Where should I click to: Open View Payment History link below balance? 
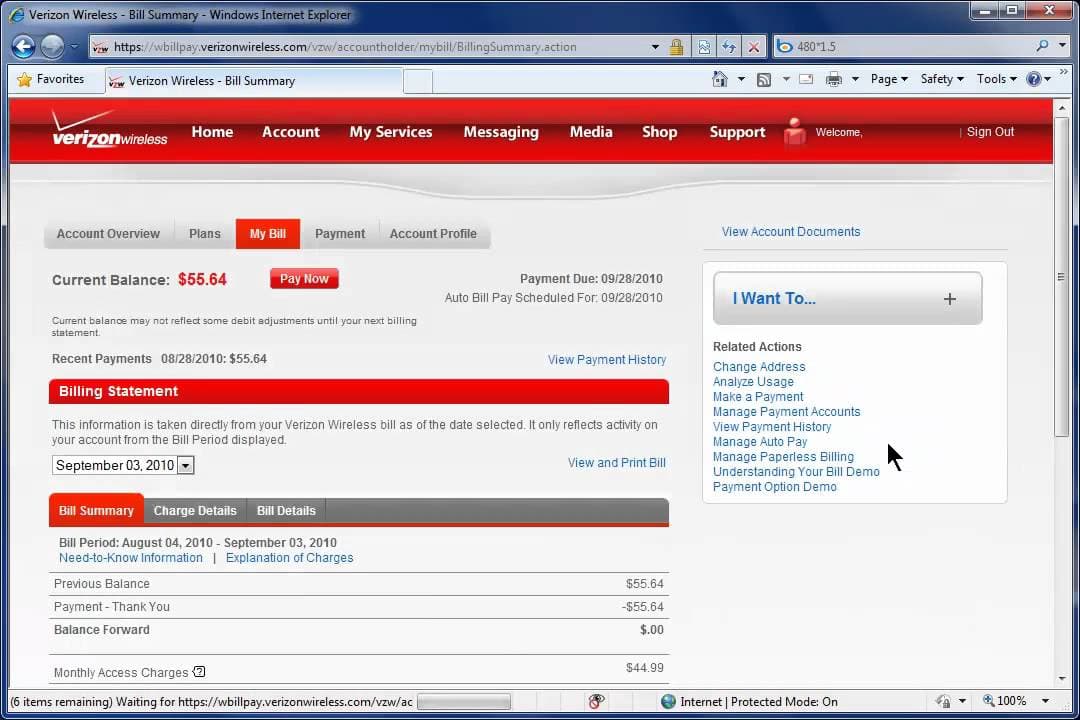[x=607, y=360]
